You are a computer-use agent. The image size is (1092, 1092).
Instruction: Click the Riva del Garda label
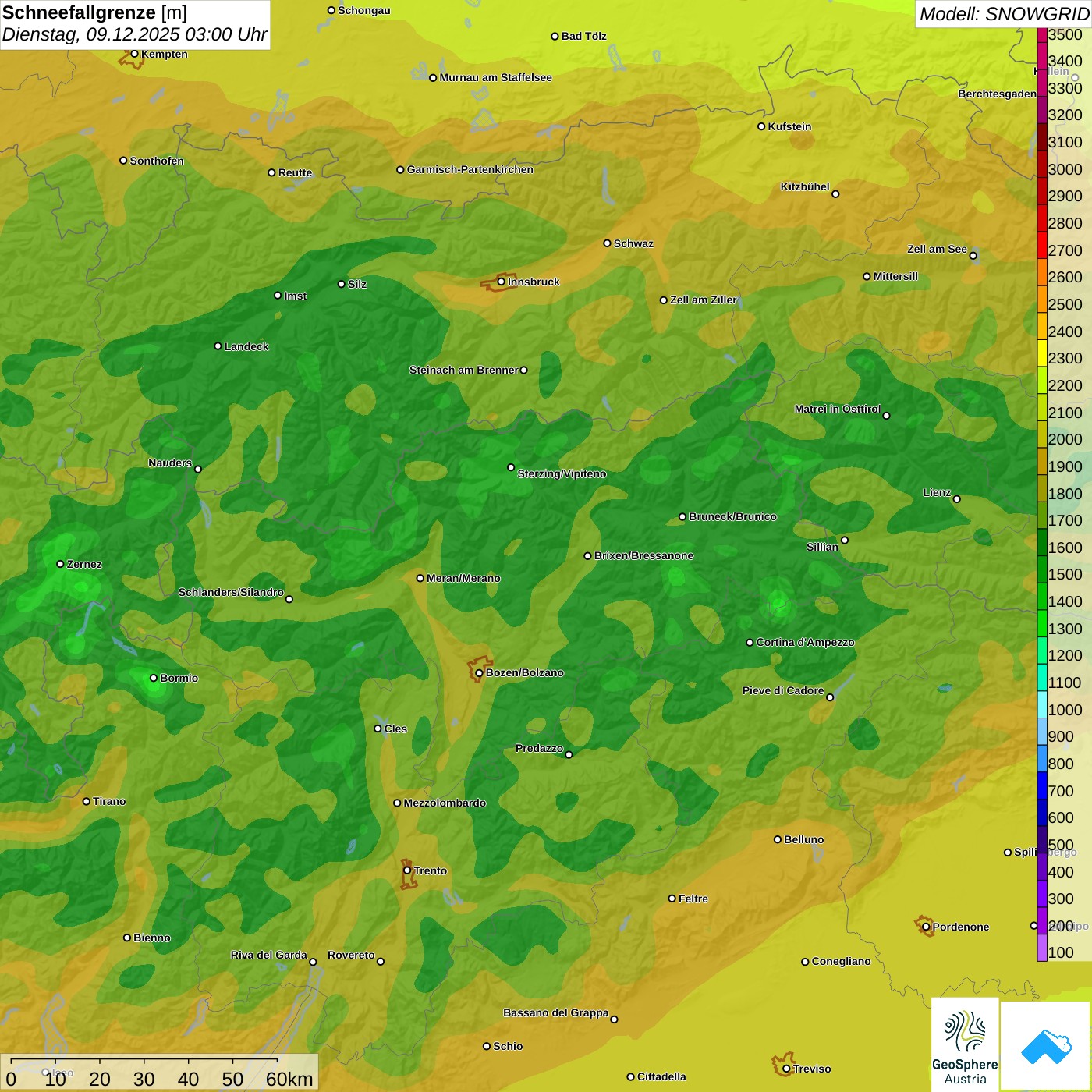[268, 955]
